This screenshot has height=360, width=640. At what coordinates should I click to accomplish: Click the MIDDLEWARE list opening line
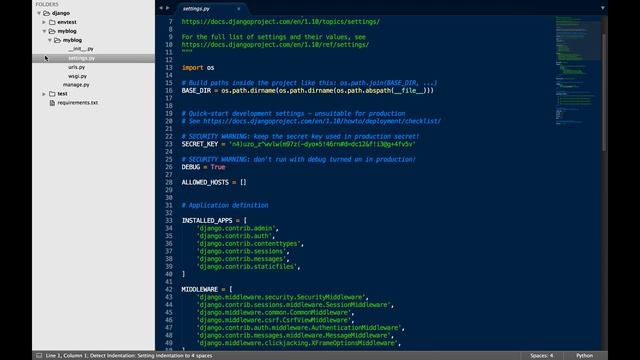(207, 289)
